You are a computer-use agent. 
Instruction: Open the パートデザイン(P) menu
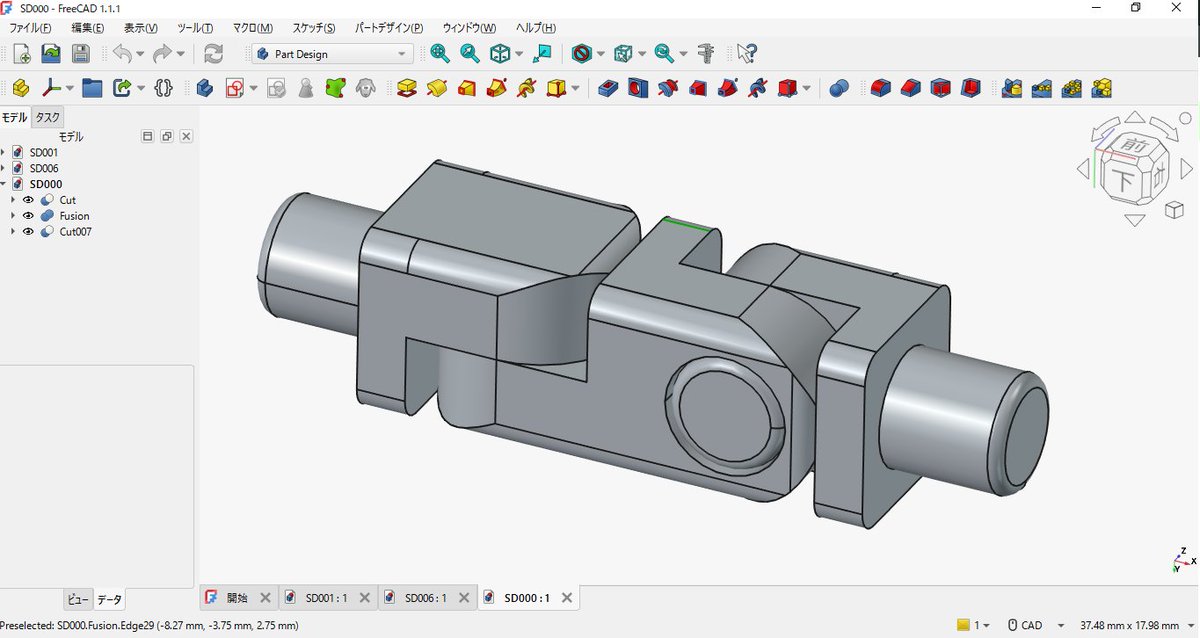tap(389, 28)
